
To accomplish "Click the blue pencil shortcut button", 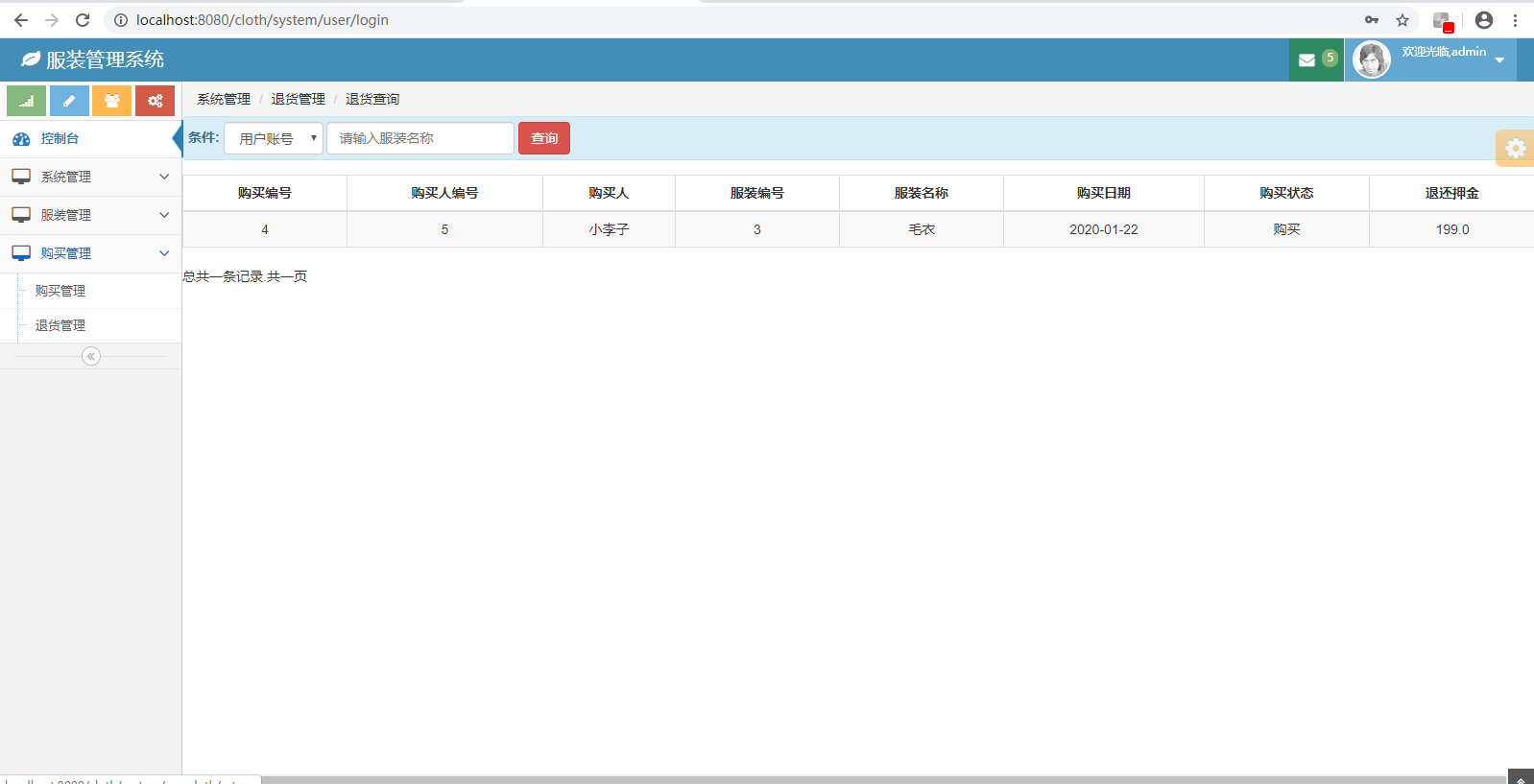I will click(x=69, y=101).
